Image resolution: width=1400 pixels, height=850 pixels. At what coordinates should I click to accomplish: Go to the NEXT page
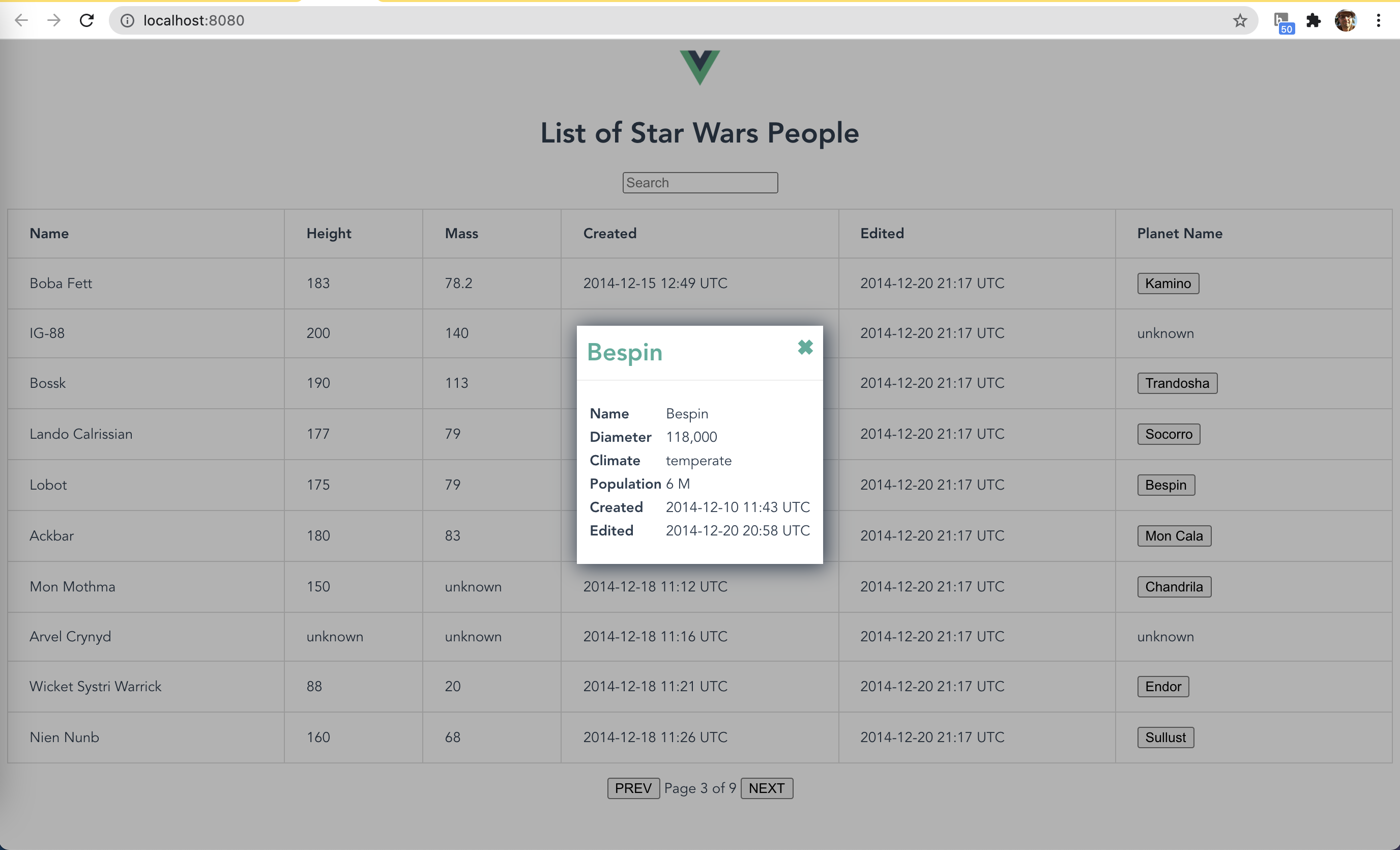click(x=766, y=788)
